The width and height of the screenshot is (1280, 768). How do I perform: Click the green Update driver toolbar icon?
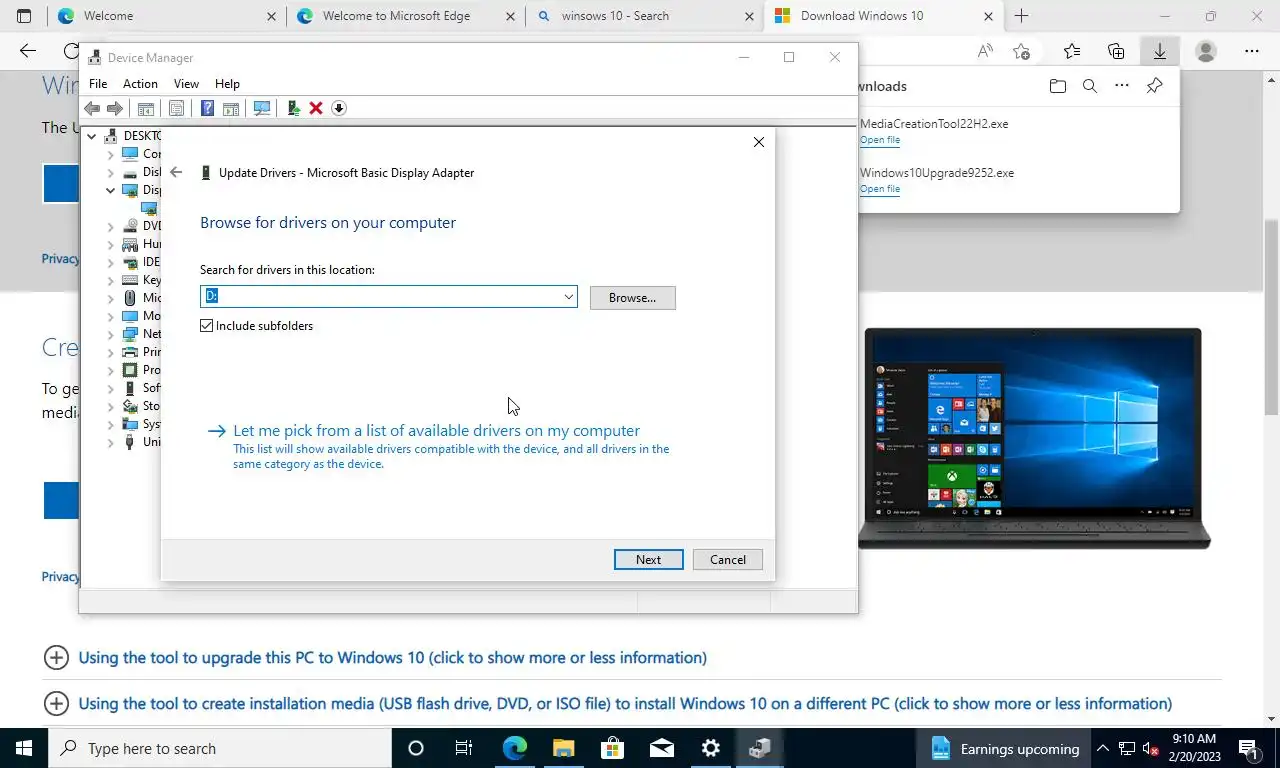(x=293, y=108)
